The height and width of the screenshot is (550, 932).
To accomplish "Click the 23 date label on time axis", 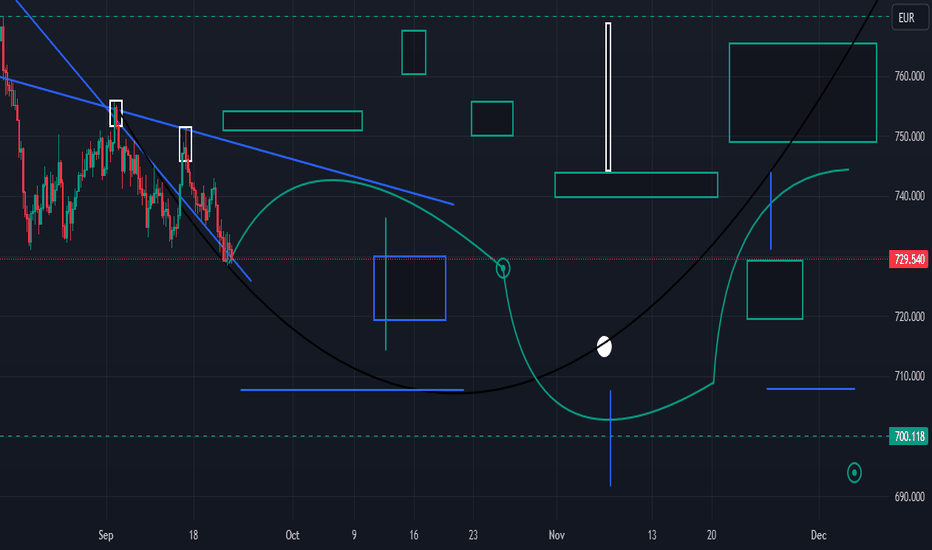I will click(x=473, y=535).
